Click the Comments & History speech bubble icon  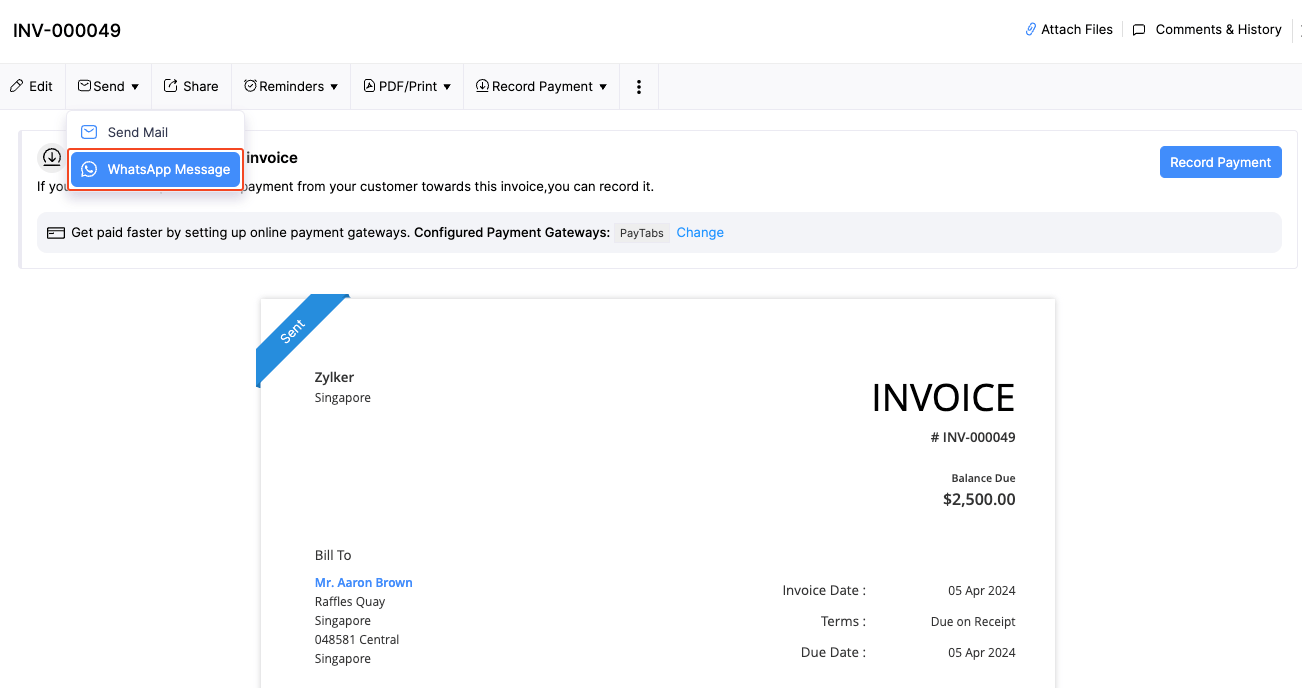1139,30
